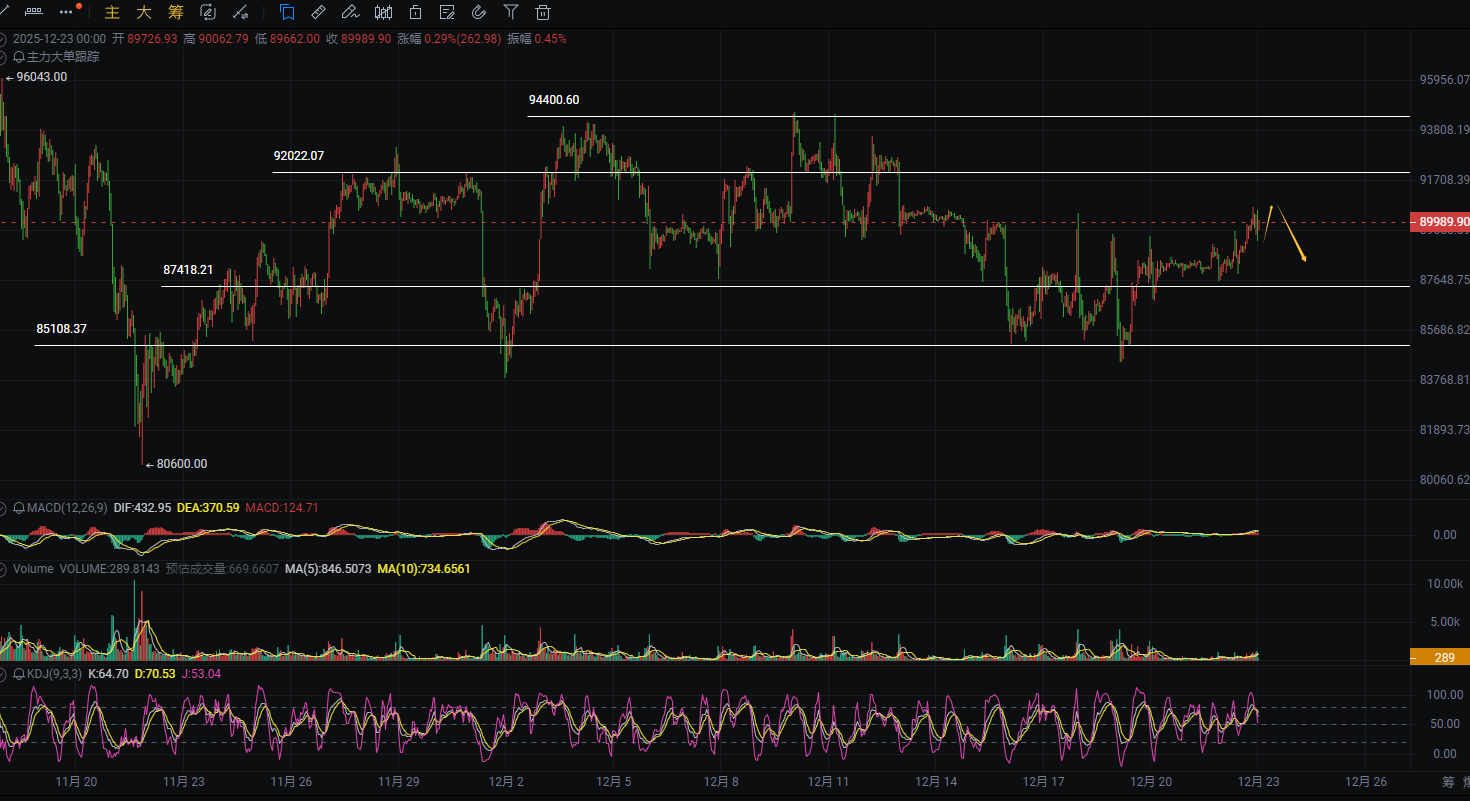Screen dimensions: 1470x801
Task: Click the magnet snap icon
Action: pos(478,12)
